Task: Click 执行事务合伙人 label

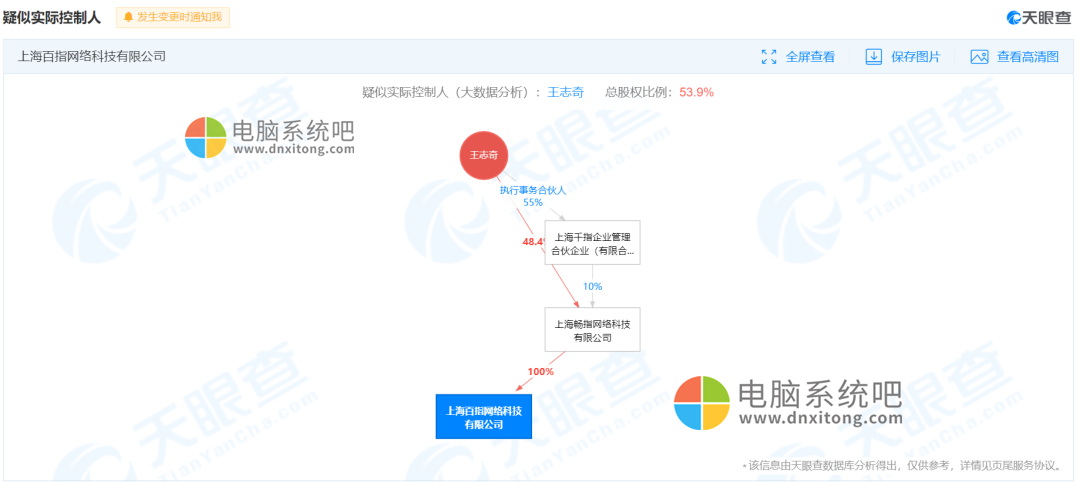Action: (x=533, y=190)
